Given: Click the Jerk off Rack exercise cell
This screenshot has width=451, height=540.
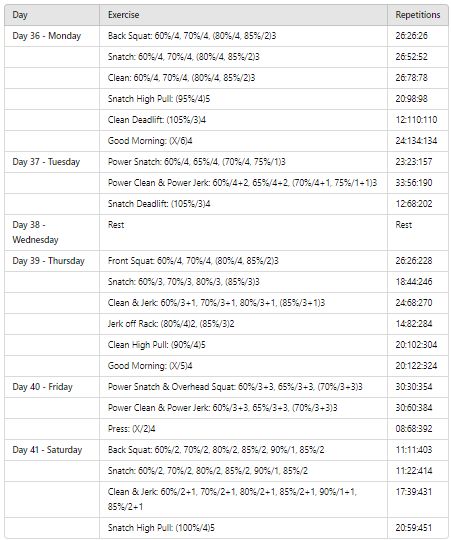Looking at the screenshot, I should (243, 324).
